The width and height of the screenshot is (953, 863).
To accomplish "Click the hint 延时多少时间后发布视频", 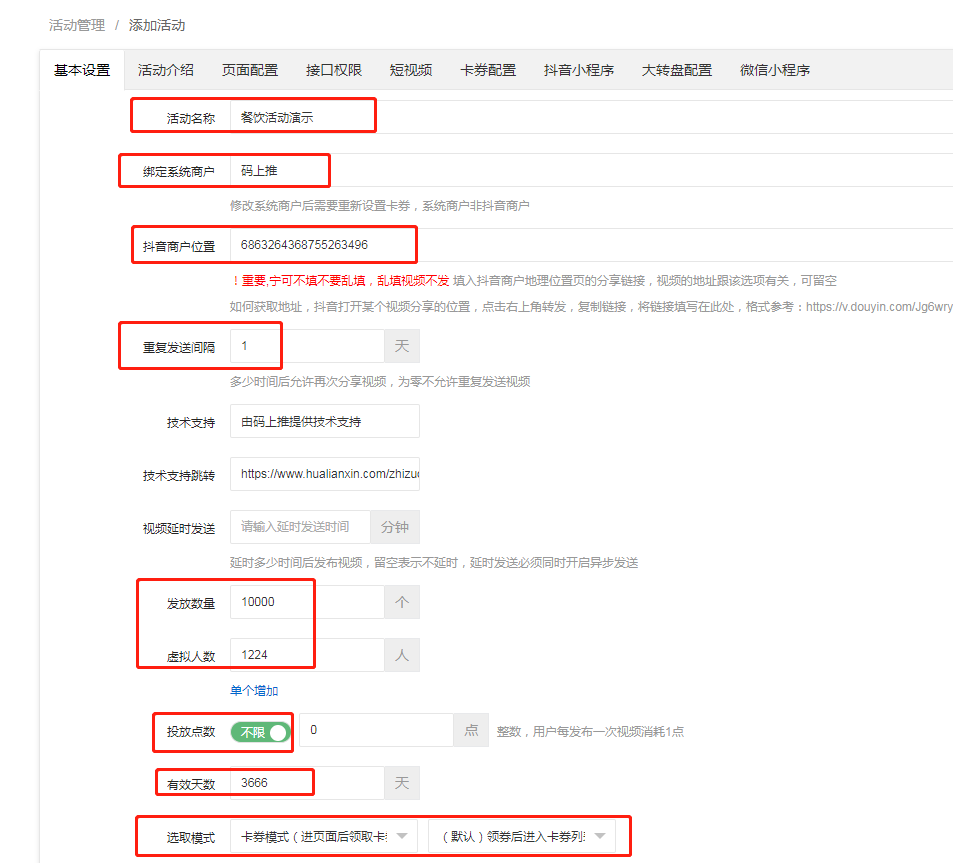I will 434,563.
